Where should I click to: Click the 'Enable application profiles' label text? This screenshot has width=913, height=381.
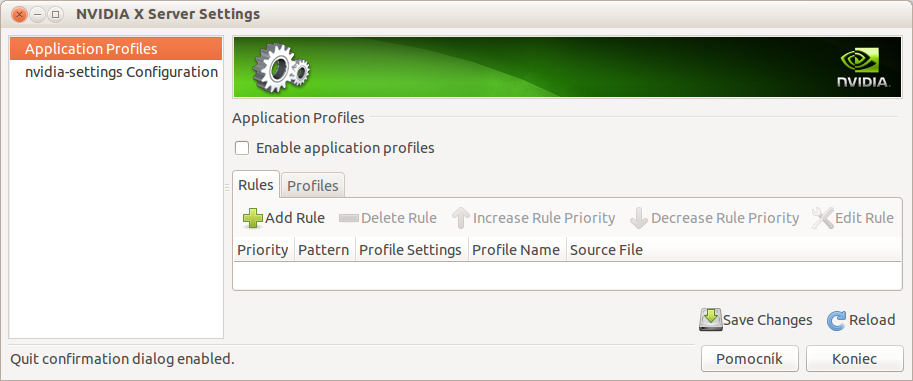coord(345,148)
